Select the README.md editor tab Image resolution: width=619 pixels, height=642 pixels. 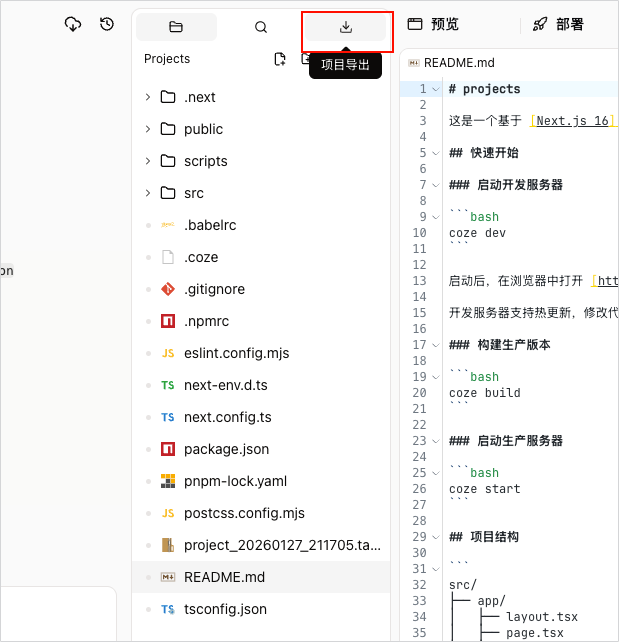452,63
